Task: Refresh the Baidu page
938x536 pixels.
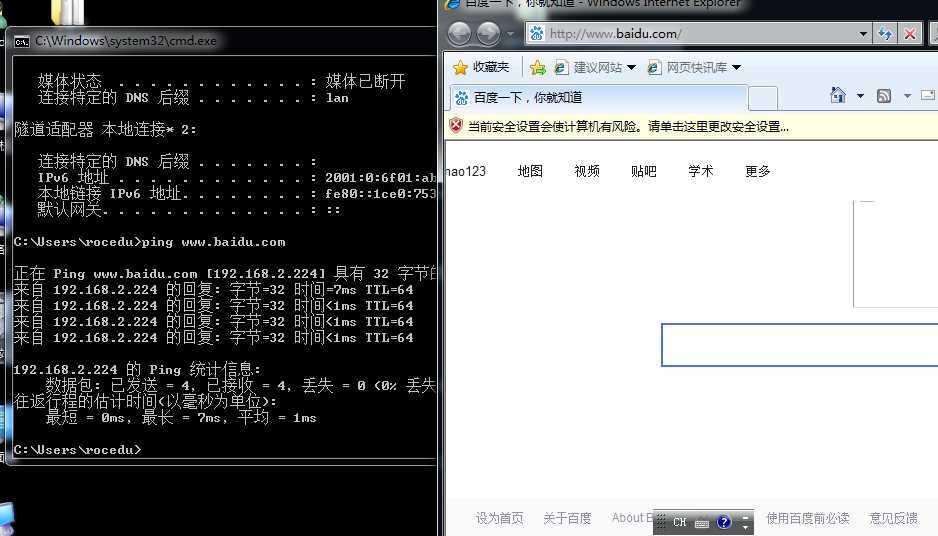Action: pos(885,34)
